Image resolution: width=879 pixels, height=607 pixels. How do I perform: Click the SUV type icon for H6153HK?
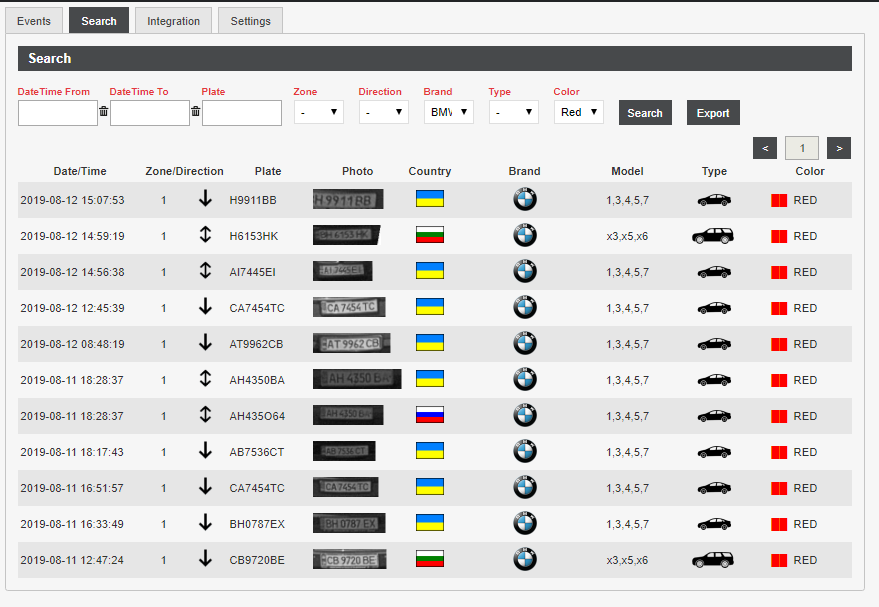(713, 235)
